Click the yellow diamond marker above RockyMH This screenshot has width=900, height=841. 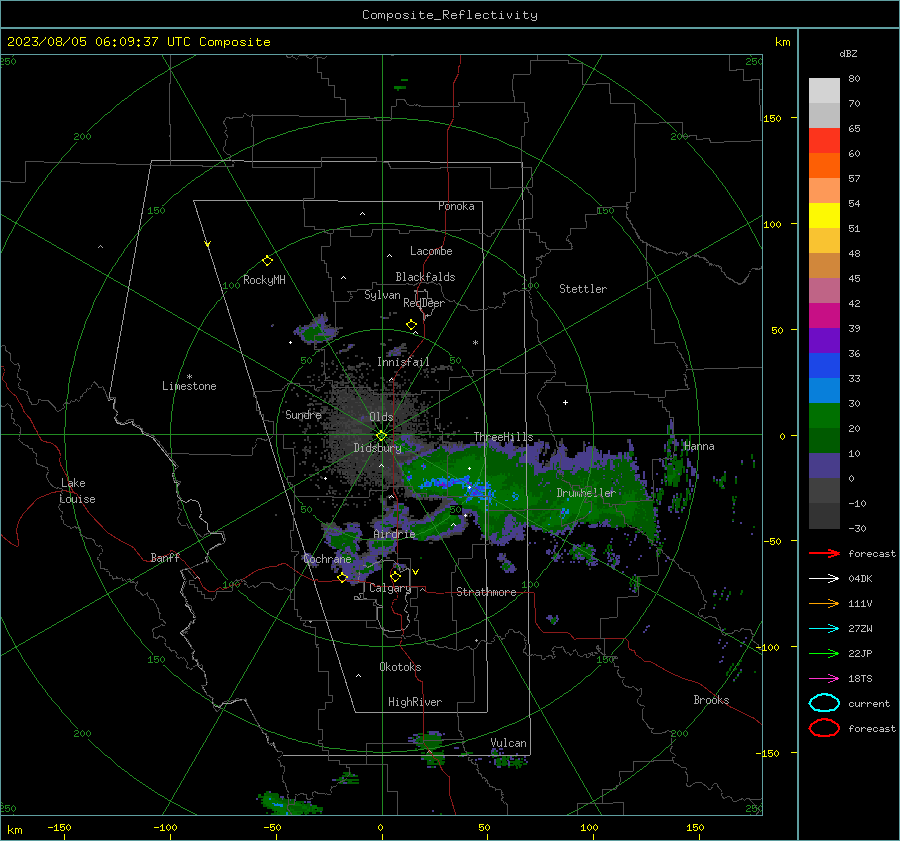pos(267,261)
